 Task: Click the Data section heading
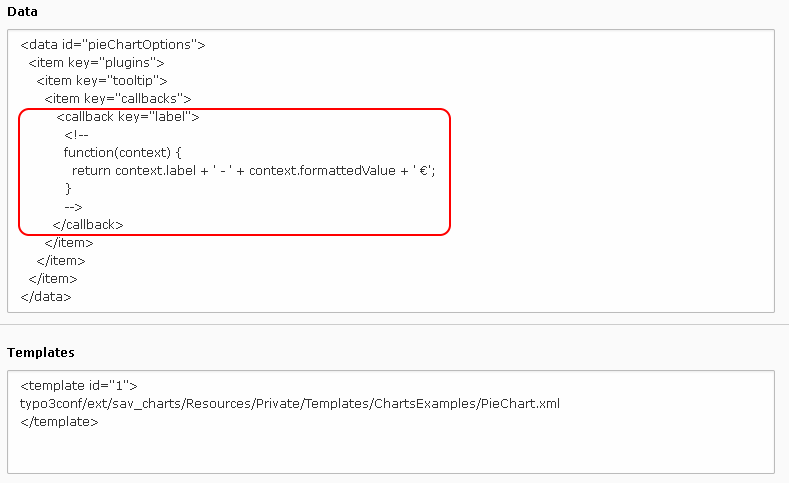(22, 12)
